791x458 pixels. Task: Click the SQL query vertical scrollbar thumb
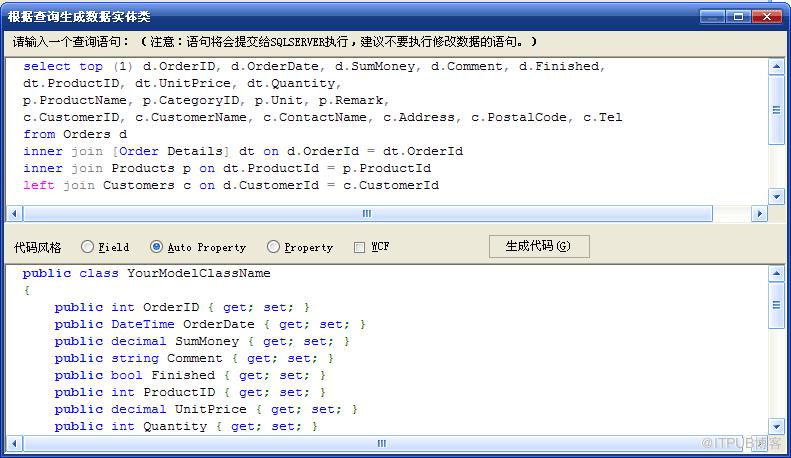click(776, 110)
